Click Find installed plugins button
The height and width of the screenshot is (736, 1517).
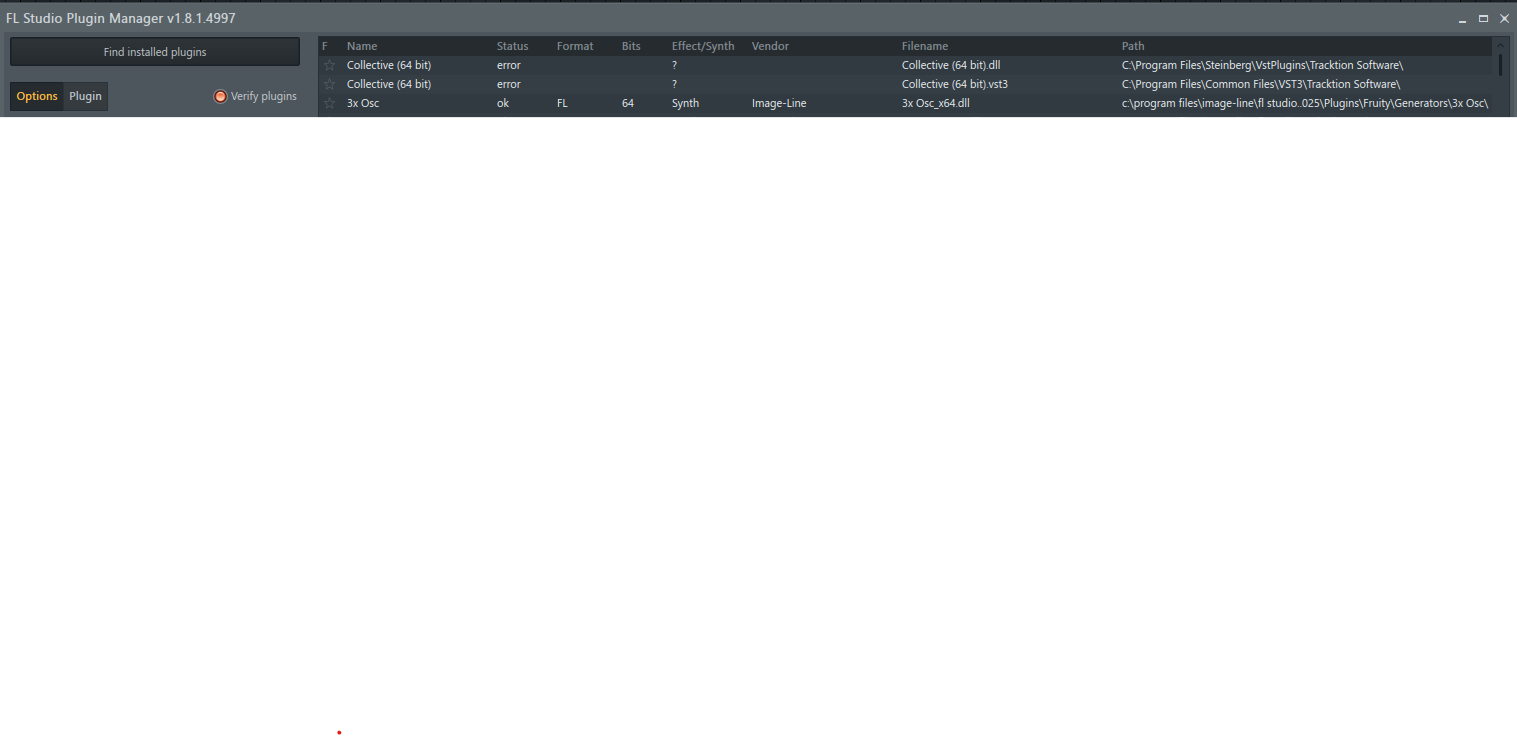click(x=155, y=52)
